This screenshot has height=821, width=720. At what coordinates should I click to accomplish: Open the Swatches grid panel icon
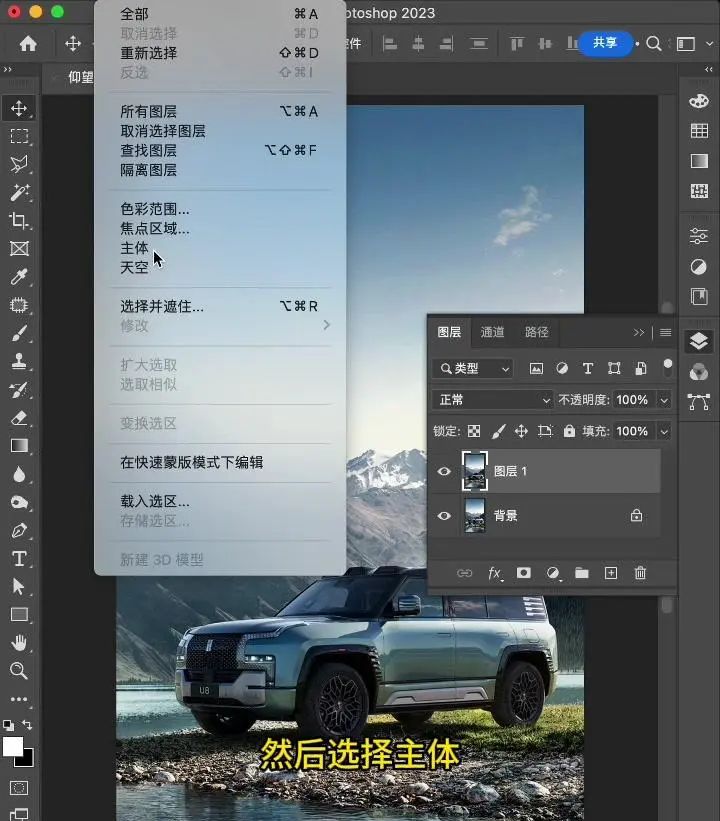[699, 131]
